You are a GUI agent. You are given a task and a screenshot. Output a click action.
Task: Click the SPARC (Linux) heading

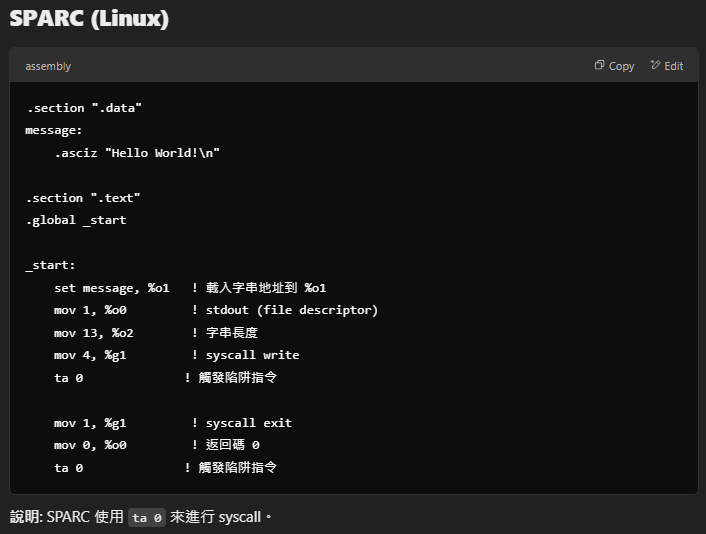89,19
